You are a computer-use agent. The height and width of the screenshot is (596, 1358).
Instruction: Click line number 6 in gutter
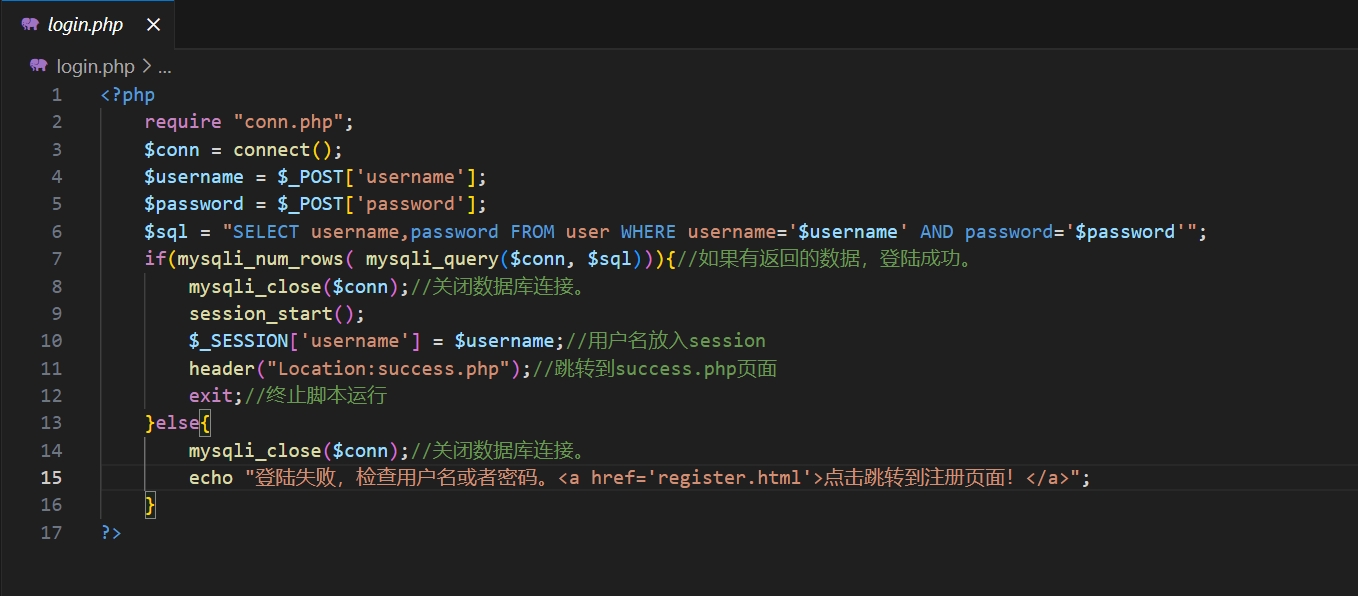click(57, 232)
